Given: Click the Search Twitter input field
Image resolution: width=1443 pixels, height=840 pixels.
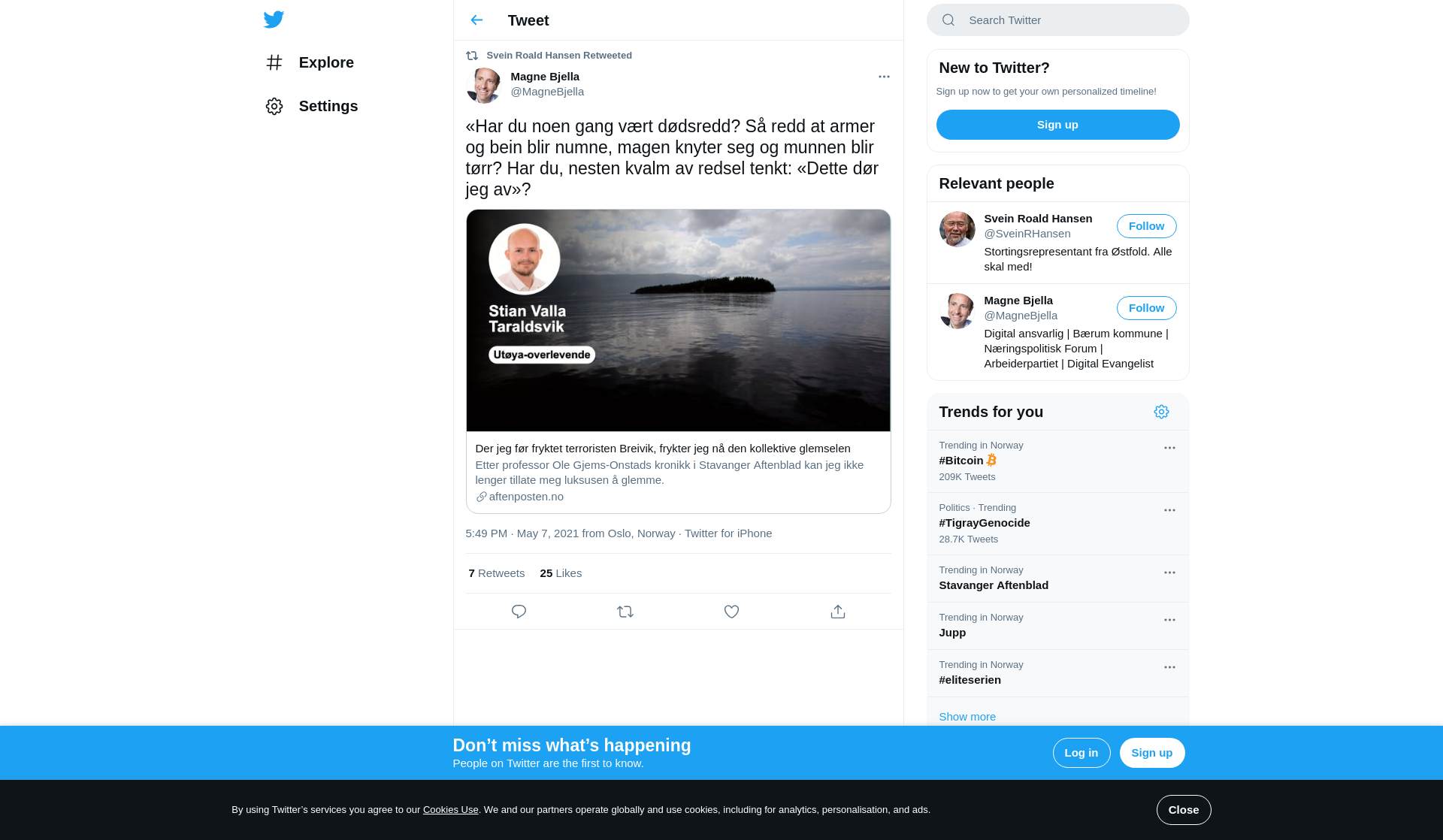Looking at the screenshot, I should [1057, 20].
